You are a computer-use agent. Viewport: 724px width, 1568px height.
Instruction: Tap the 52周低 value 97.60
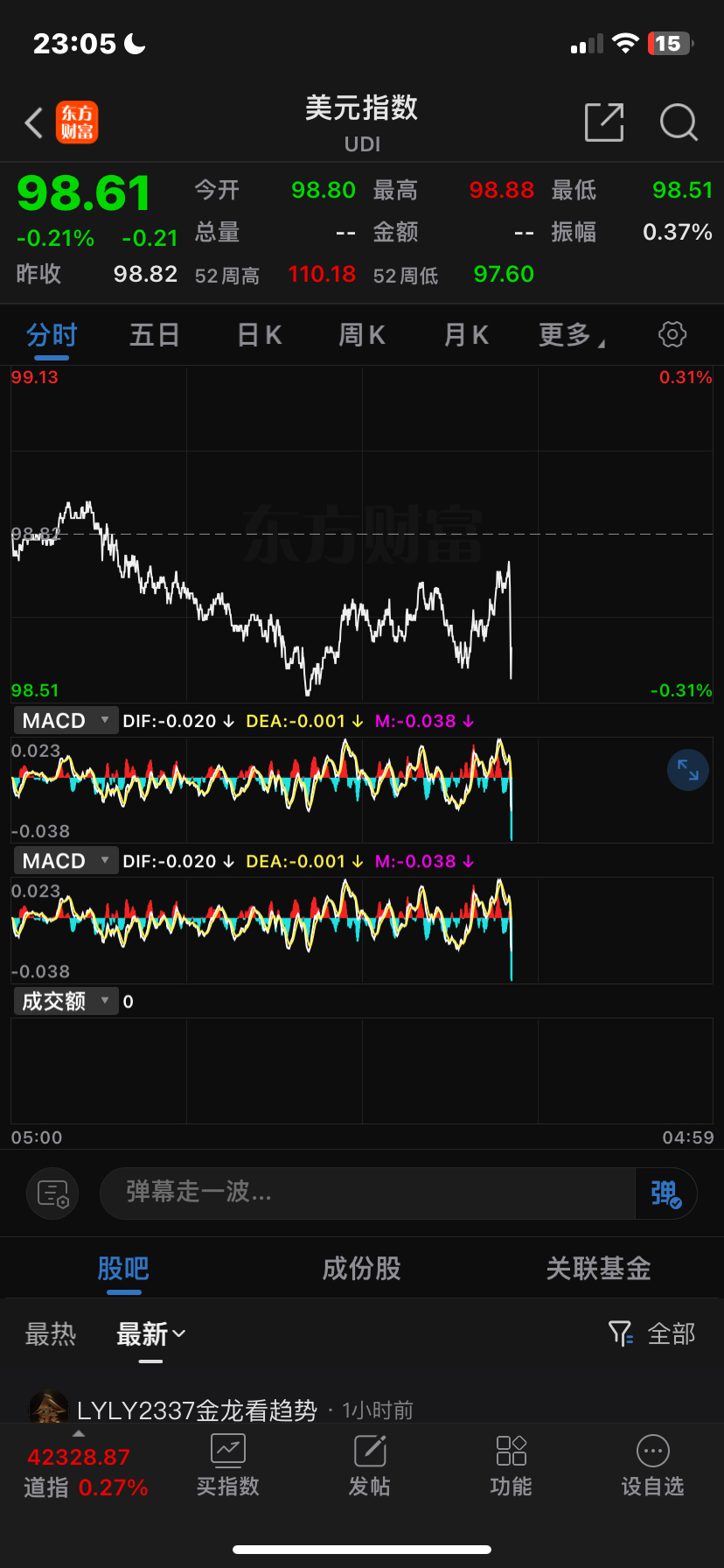504,275
